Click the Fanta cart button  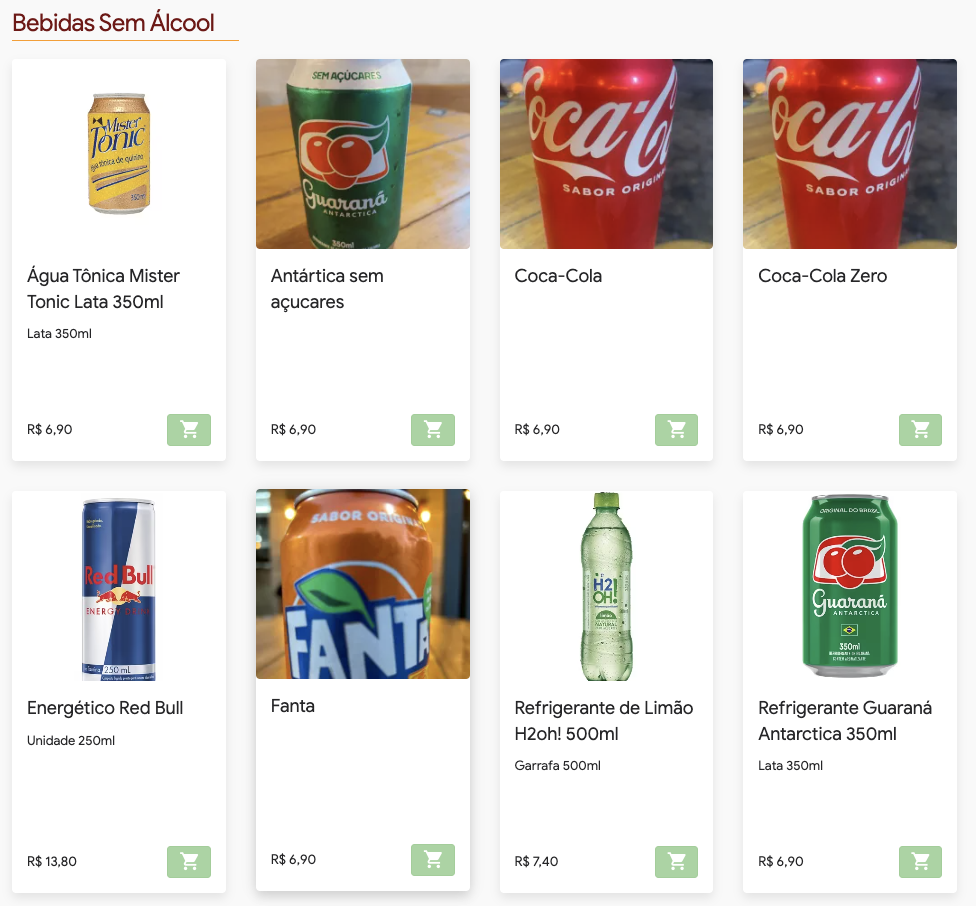(x=433, y=859)
